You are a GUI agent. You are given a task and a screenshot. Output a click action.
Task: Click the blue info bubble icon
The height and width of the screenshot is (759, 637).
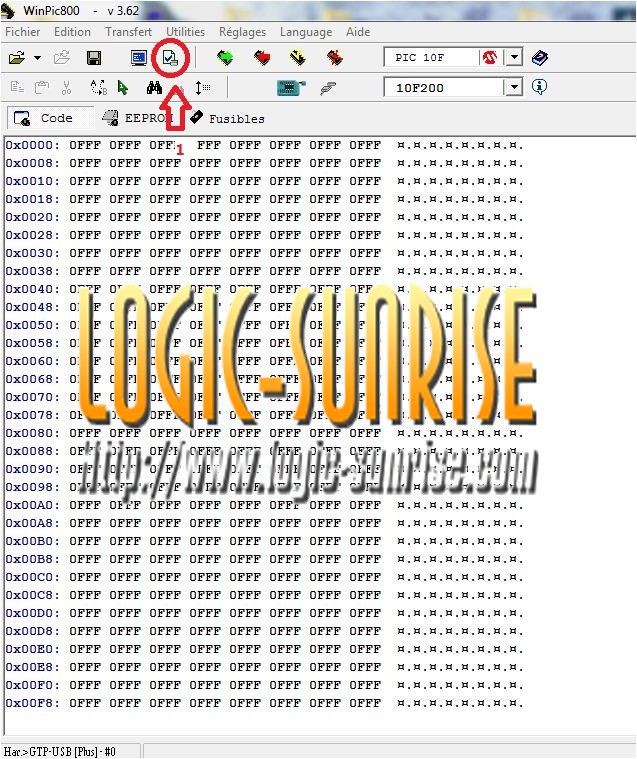539,87
